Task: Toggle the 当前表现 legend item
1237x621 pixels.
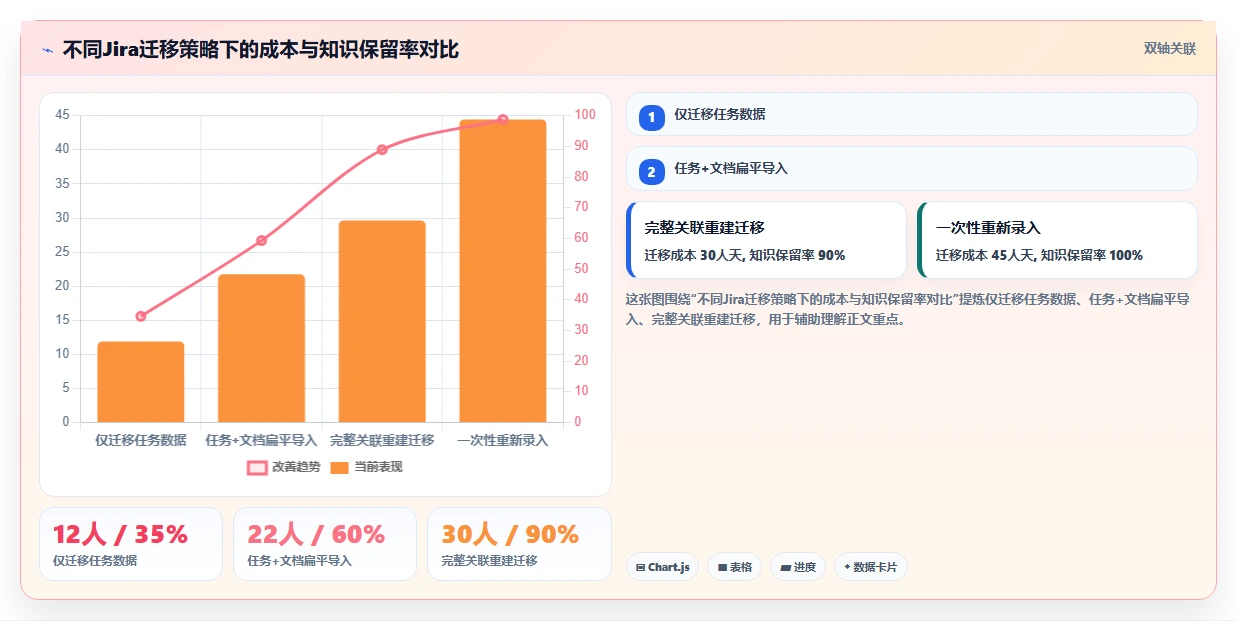Action: [366, 467]
